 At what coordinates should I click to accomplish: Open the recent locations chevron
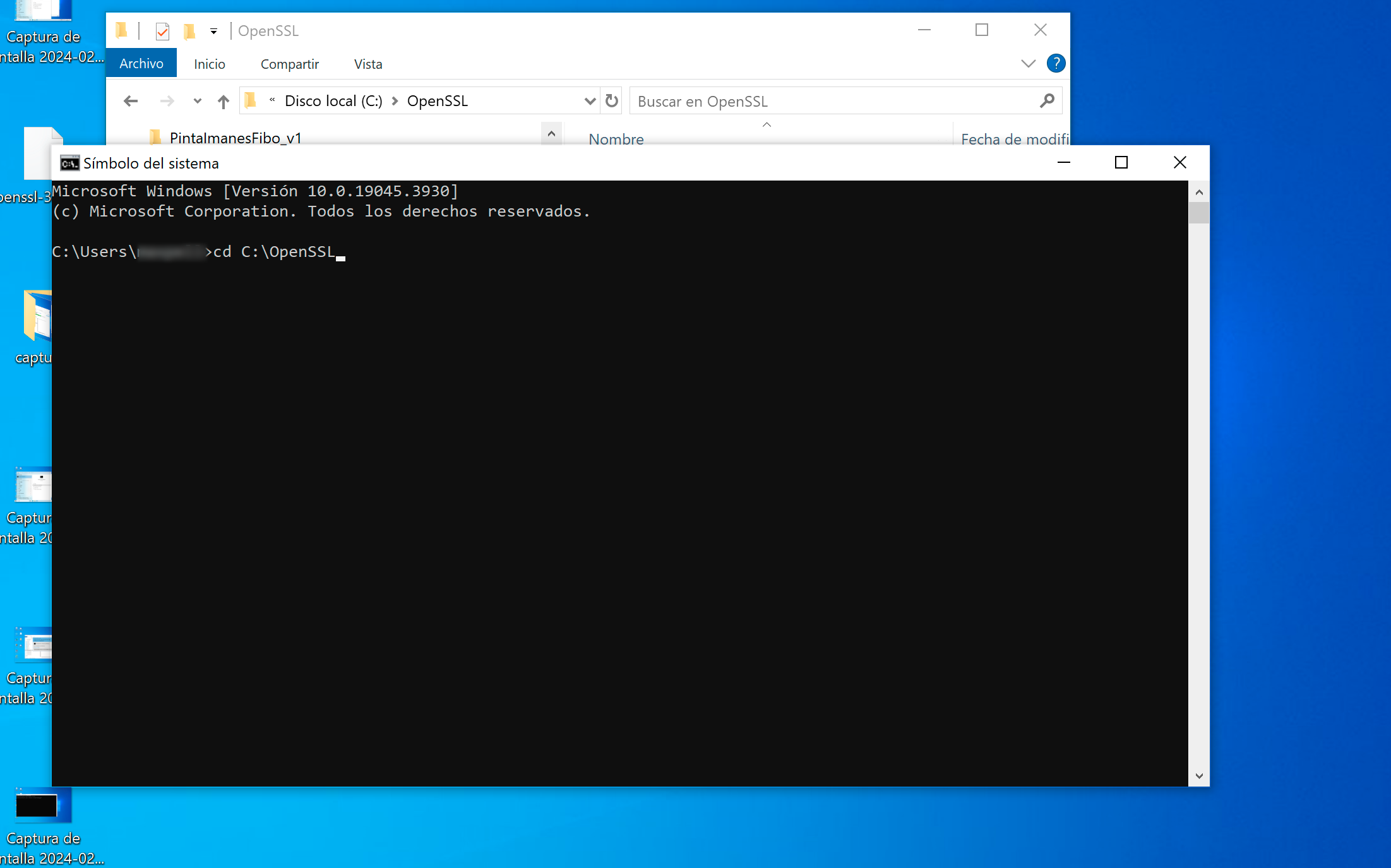click(x=197, y=101)
